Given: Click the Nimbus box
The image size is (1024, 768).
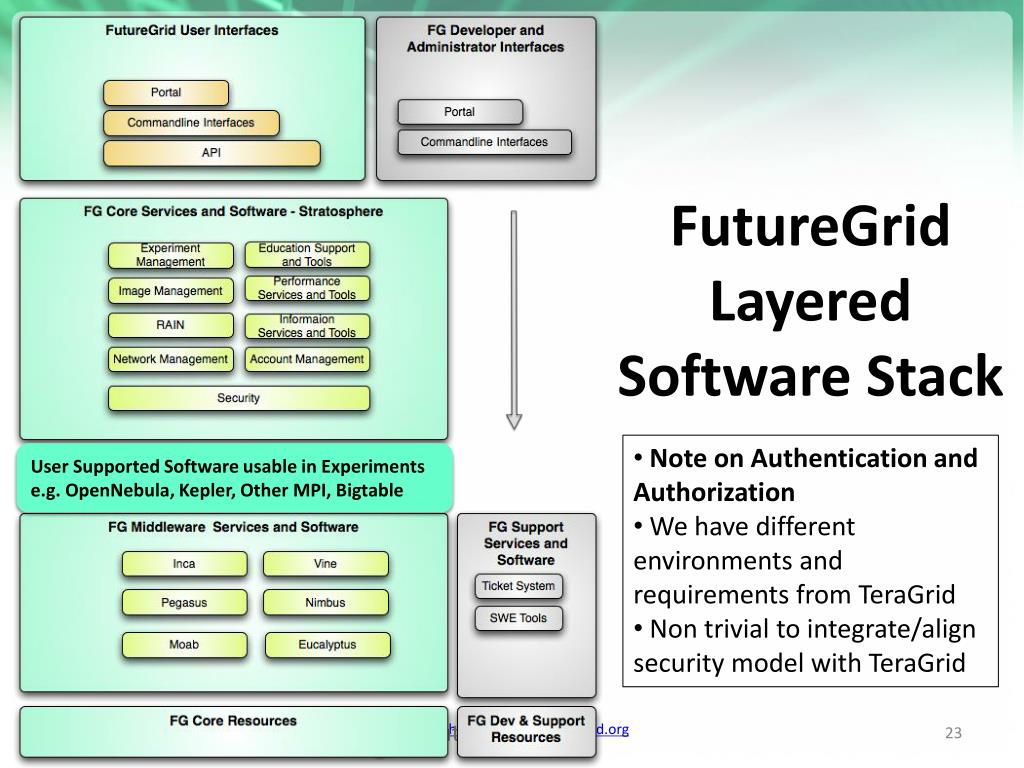Looking at the screenshot, I should pos(325,603).
